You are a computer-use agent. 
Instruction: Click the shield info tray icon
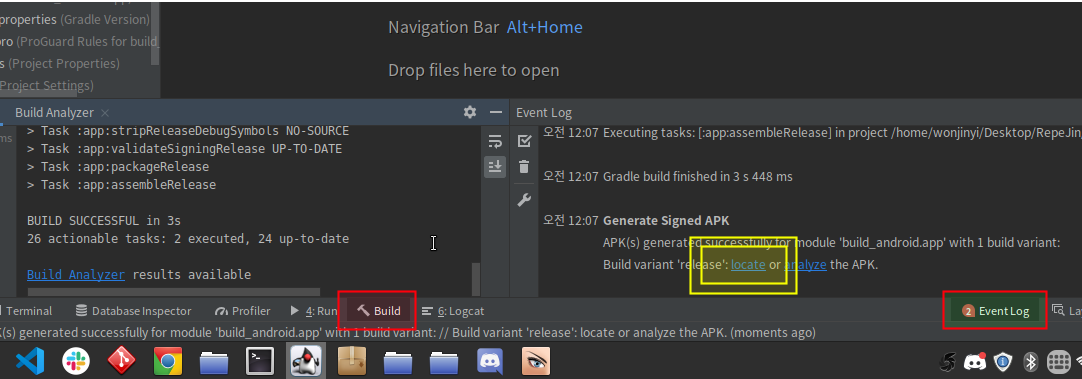1003,361
